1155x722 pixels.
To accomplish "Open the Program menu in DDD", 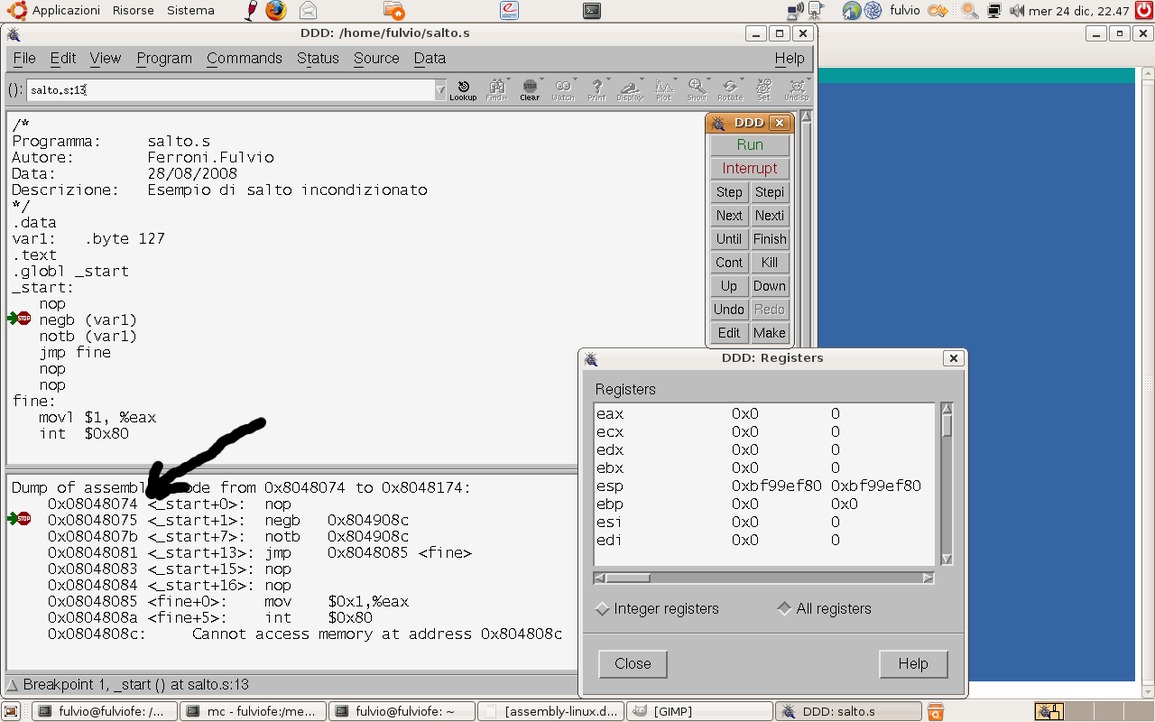I will (164, 58).
